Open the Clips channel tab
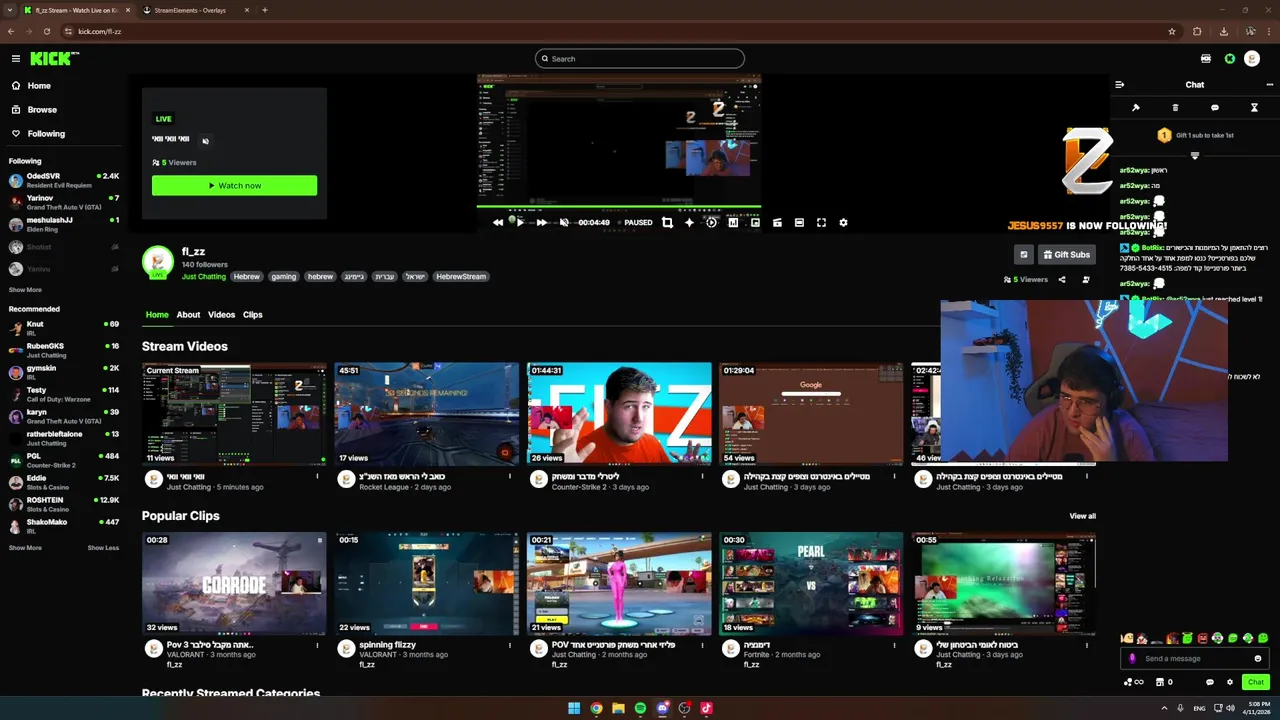This screenshot has height=720, width=1280. coord(252,315)
